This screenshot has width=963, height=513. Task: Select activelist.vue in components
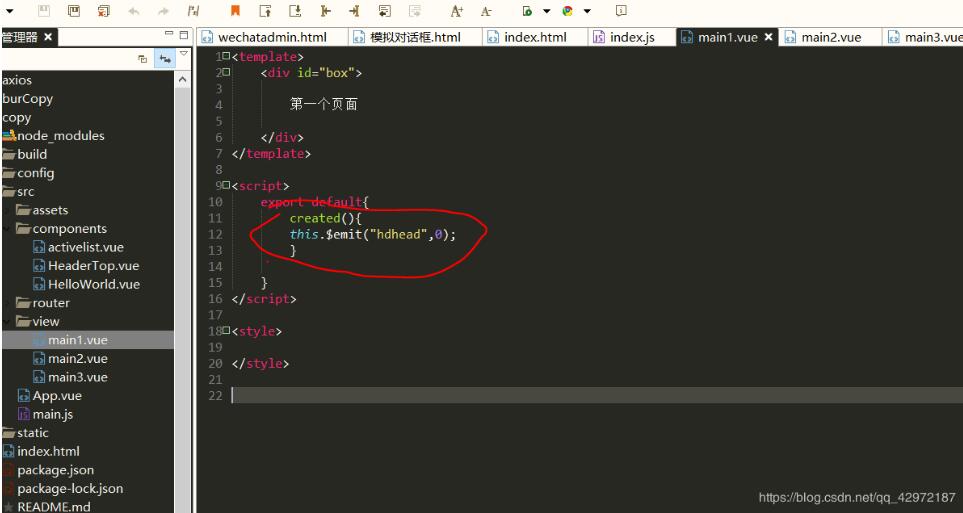(x=85, y=247)
